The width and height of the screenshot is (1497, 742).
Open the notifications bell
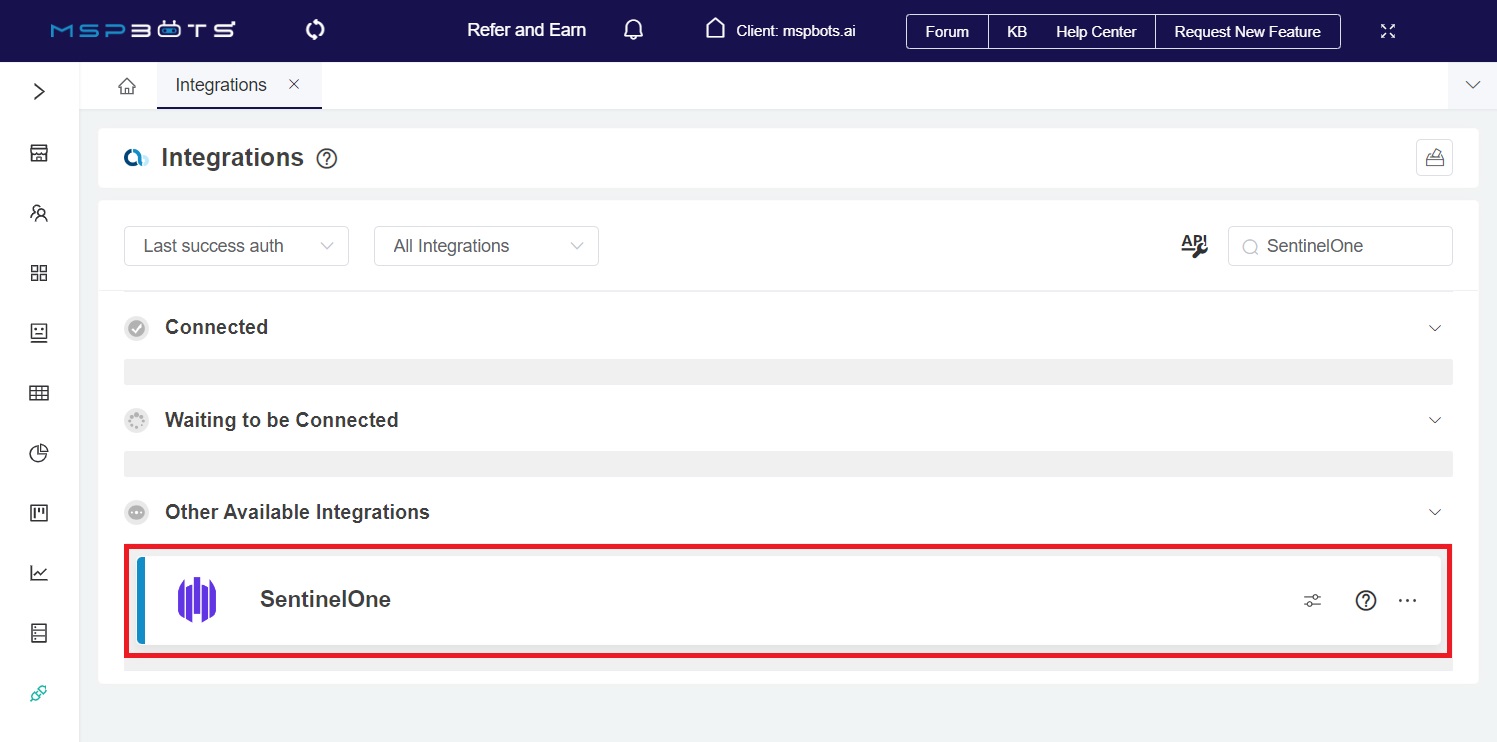click(x=633, y=30)
